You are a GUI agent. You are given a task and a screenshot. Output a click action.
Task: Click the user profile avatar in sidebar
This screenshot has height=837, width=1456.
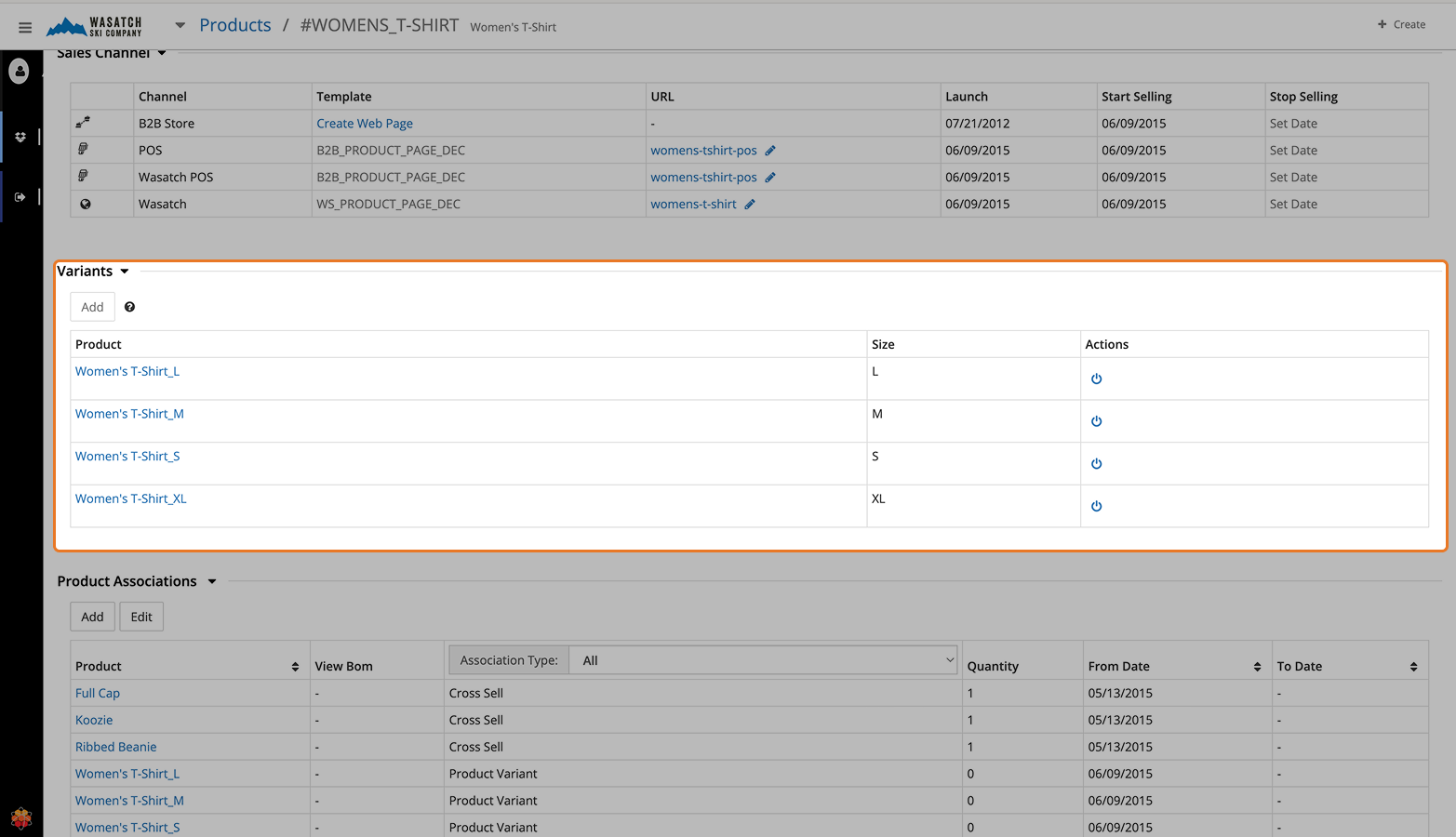[20, 72]
